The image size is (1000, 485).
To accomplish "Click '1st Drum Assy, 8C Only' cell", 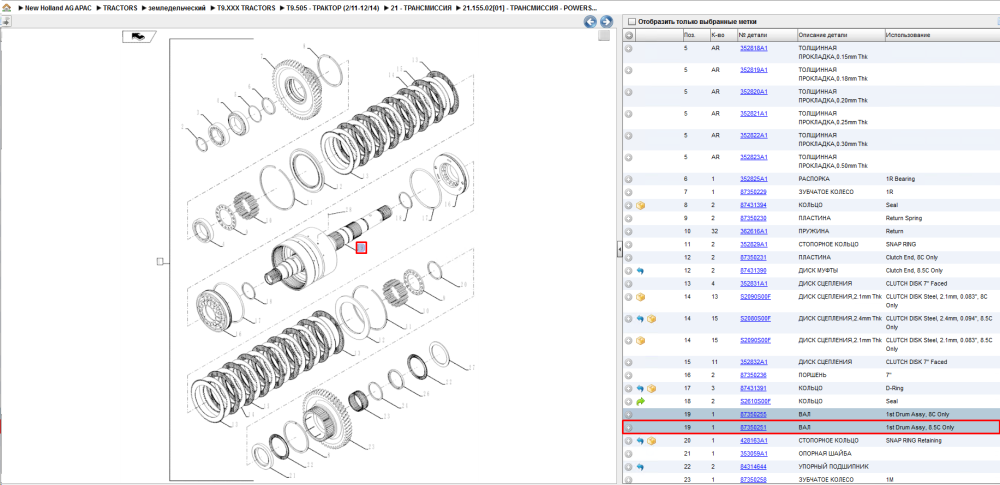I will coord(915,414).
